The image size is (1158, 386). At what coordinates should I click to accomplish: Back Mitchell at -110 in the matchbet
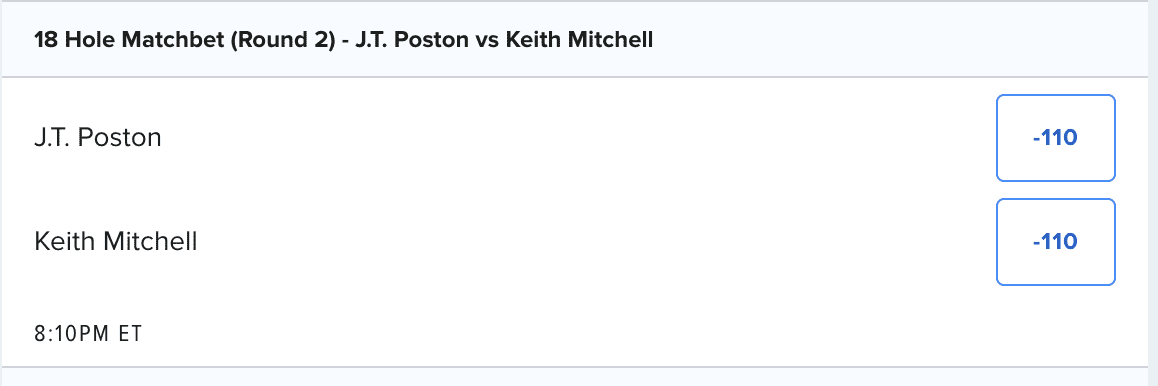[1055, 241]
